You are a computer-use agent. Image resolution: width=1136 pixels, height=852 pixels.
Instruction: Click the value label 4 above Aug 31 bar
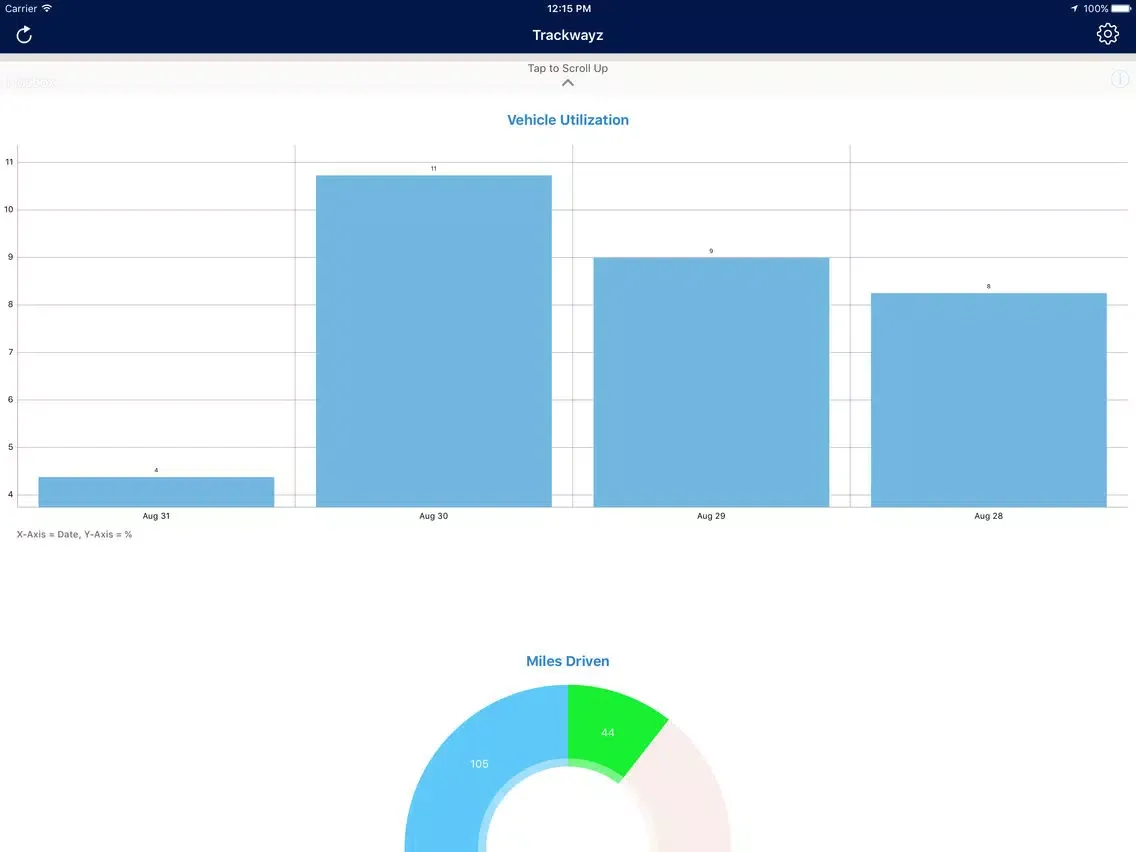pyautogui.click(x=156, y=470)
